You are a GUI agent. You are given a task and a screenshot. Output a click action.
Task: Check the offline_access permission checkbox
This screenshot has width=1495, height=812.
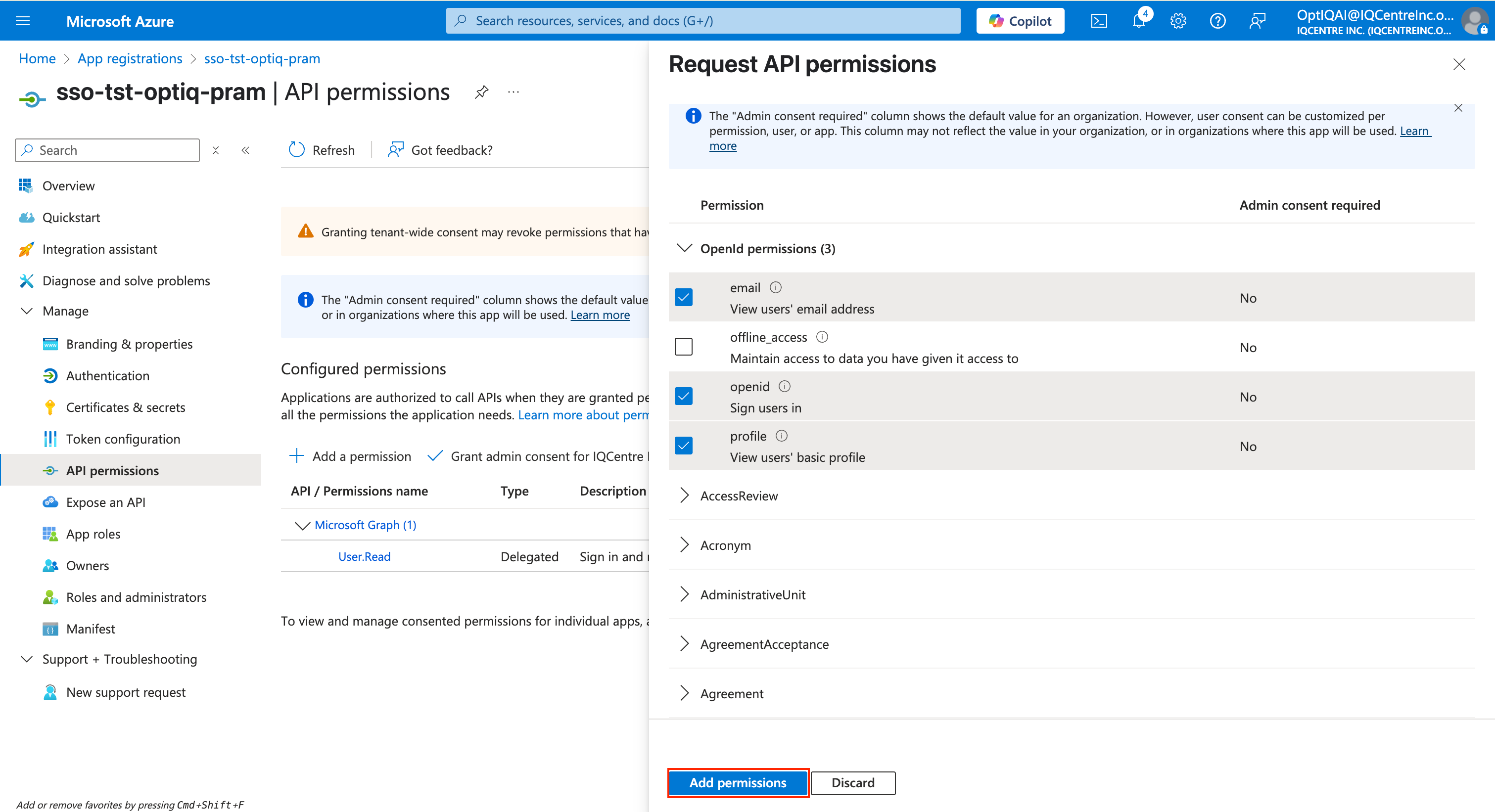(x=684, y=347)
